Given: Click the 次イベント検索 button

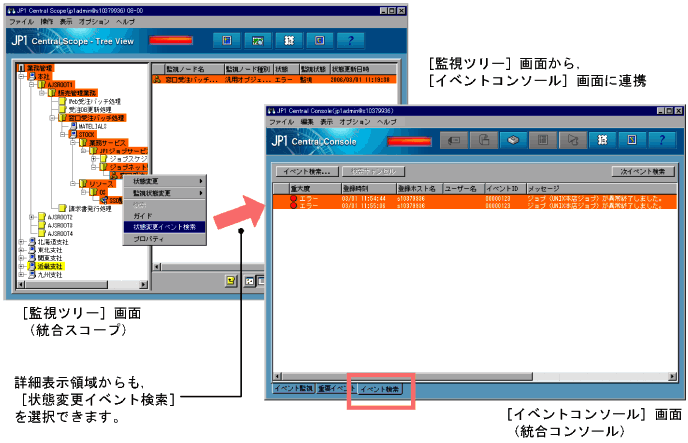Looking at the screenshot, I should 643,171.
